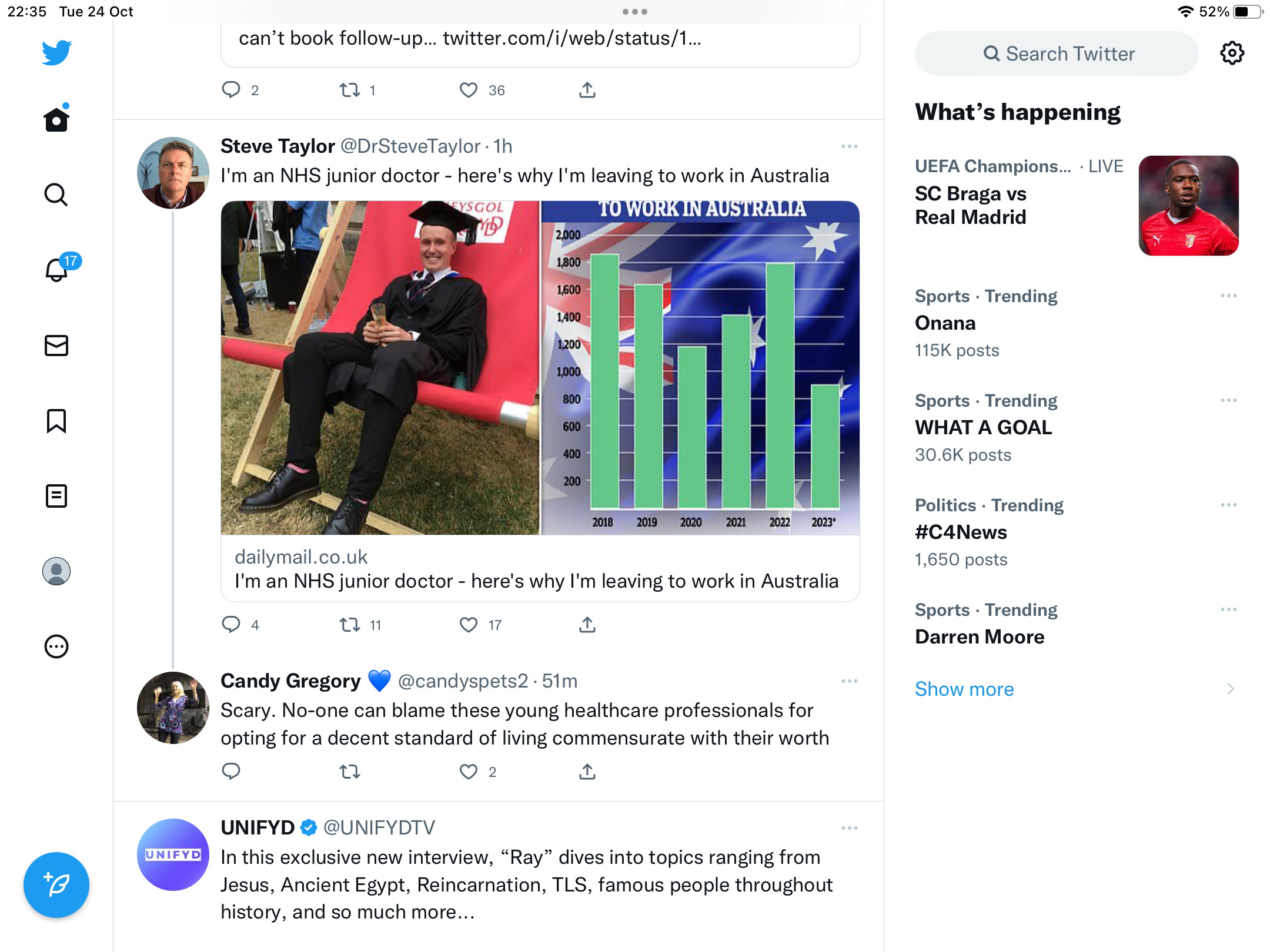
Task: Open Bookmarks icon in sidebar
Action: pos(56,421)
